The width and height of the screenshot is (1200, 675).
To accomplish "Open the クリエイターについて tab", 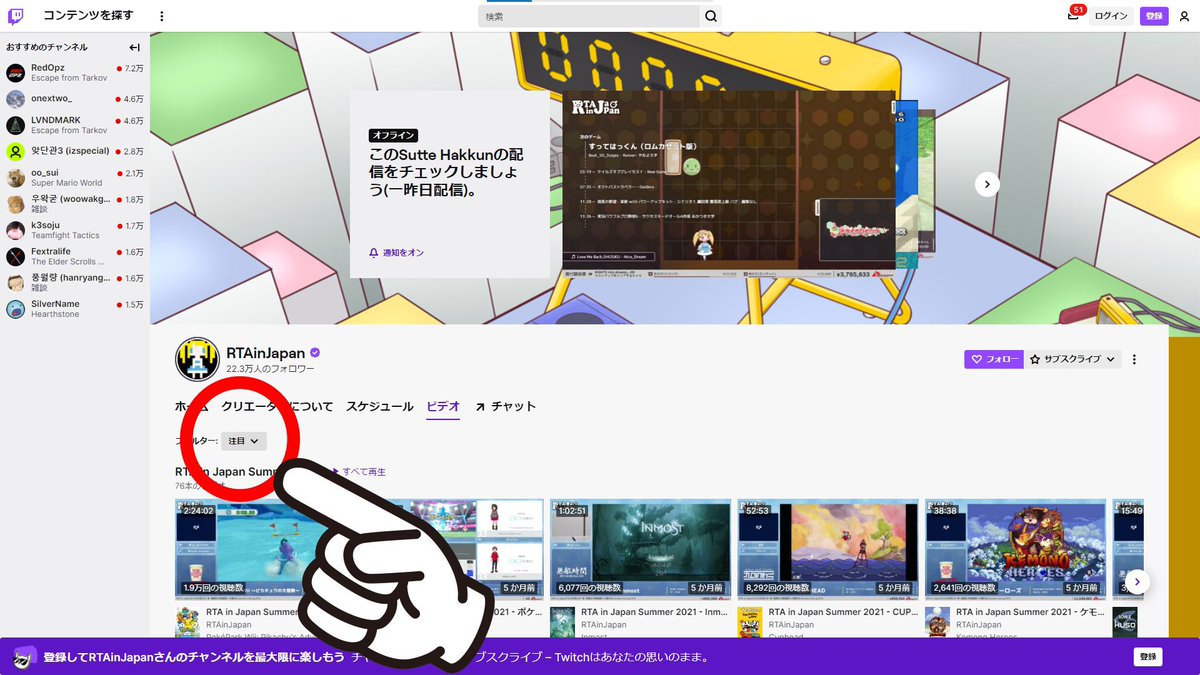I will point(277,406).
